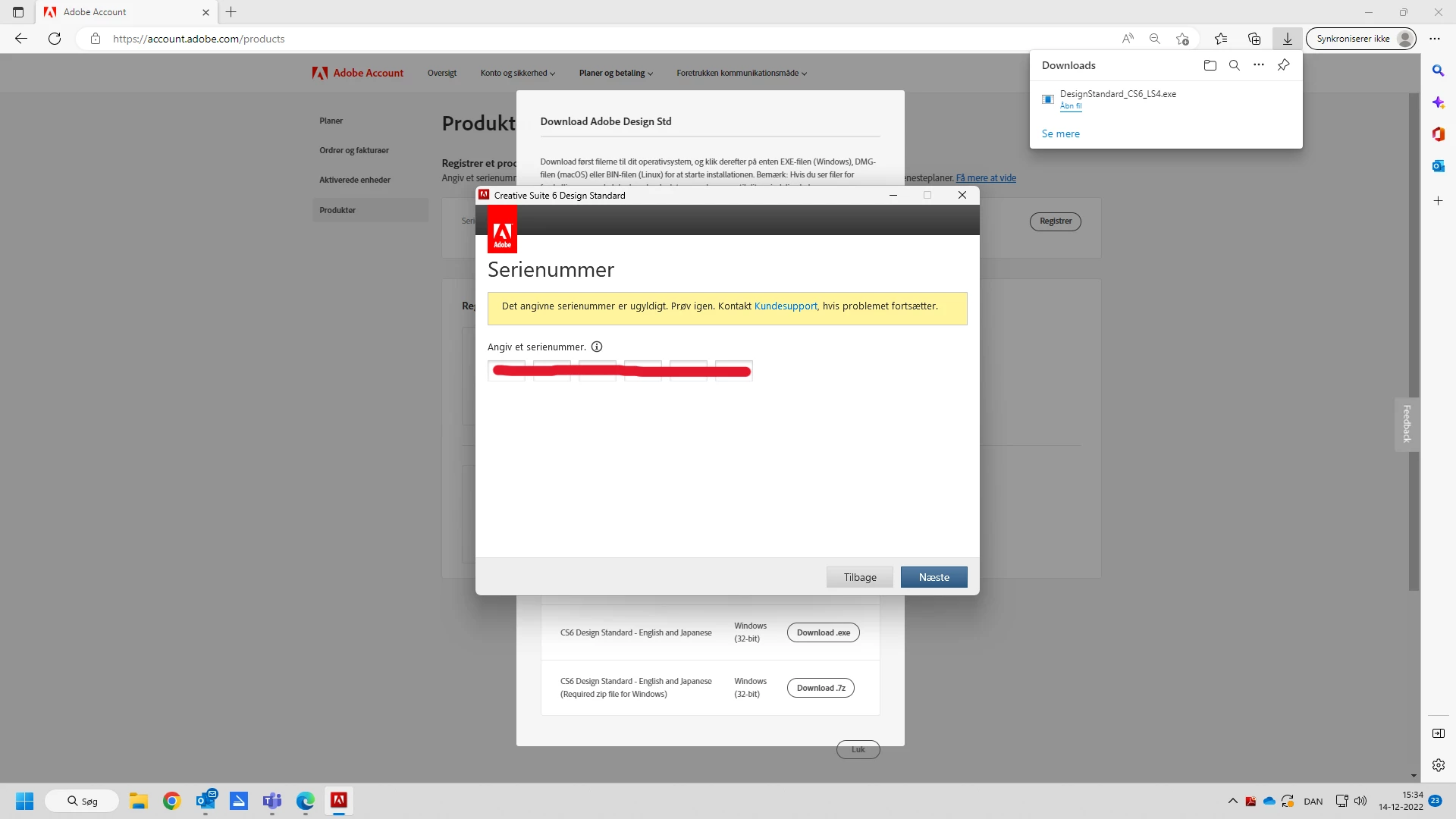The image size is (1456, 819).
Task: Open Outlook icon in Edge sidebar
Action: 1438,166
